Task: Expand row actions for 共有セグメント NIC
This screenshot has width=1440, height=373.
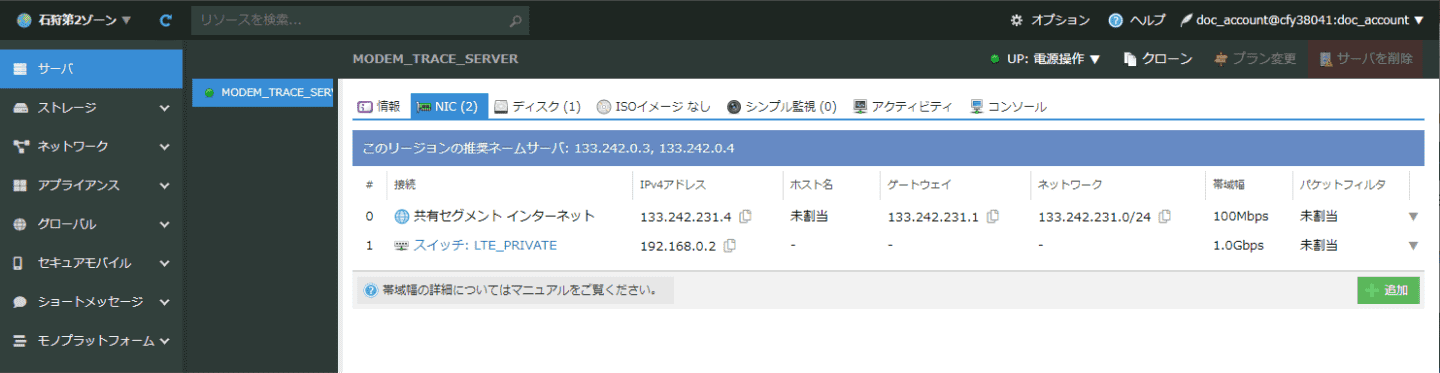Action: click(x=1413, y=216)
